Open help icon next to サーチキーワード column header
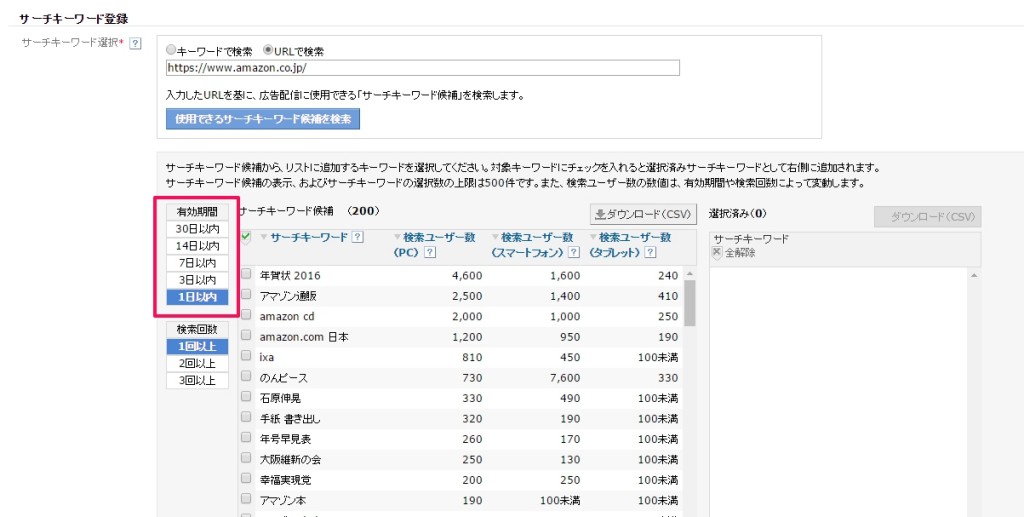This screenshot has width=1024, height=517. click(x=357, y=238)
